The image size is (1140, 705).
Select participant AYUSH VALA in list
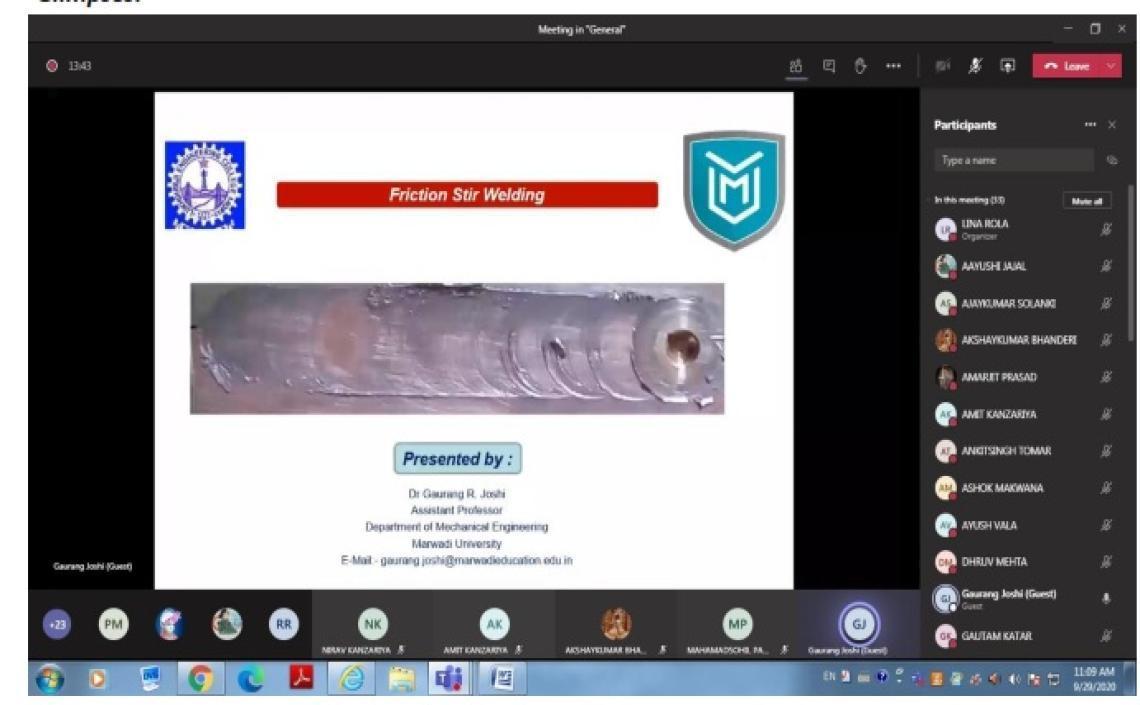pyautogui.click(x=1025, y=525)
